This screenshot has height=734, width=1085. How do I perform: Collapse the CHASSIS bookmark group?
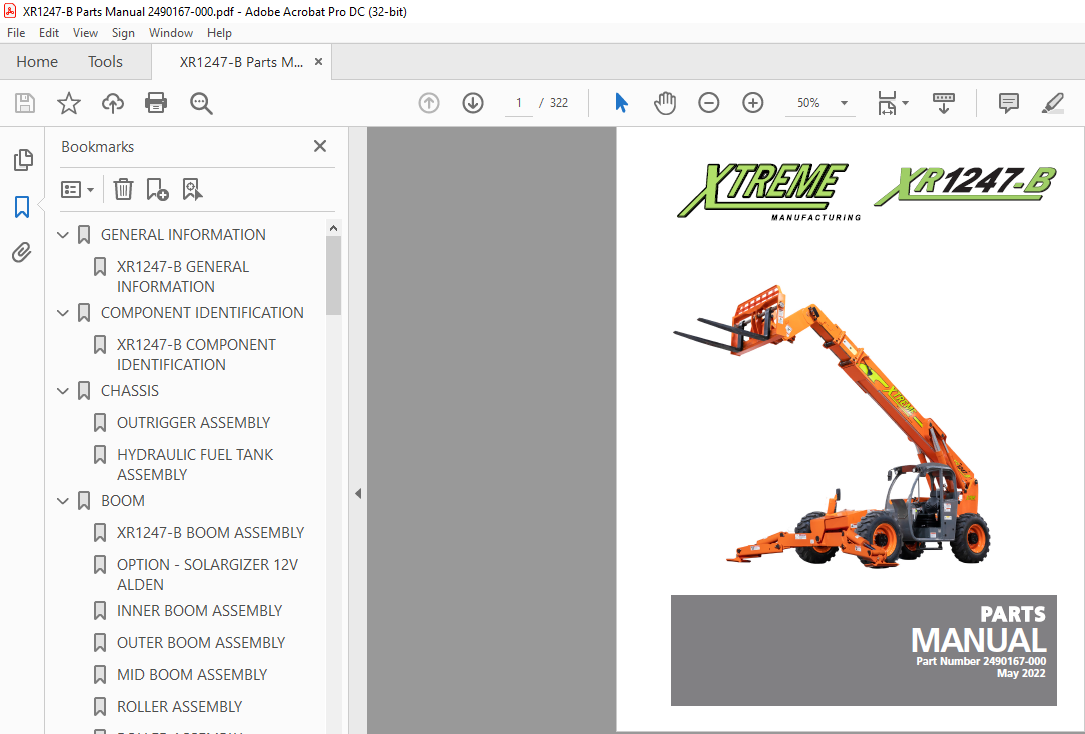pyautogui.click(x=63, y=392)
